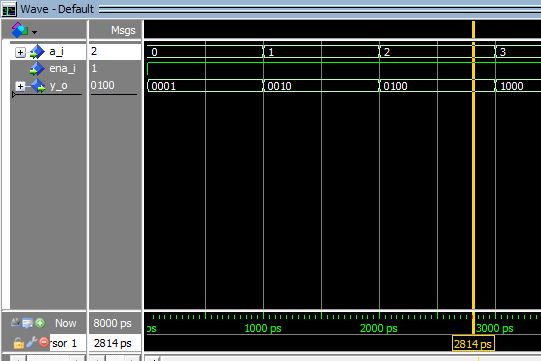541x361 pixels.
Task: Click the Wave window icon in title bar
Action: tap(9, 9)
